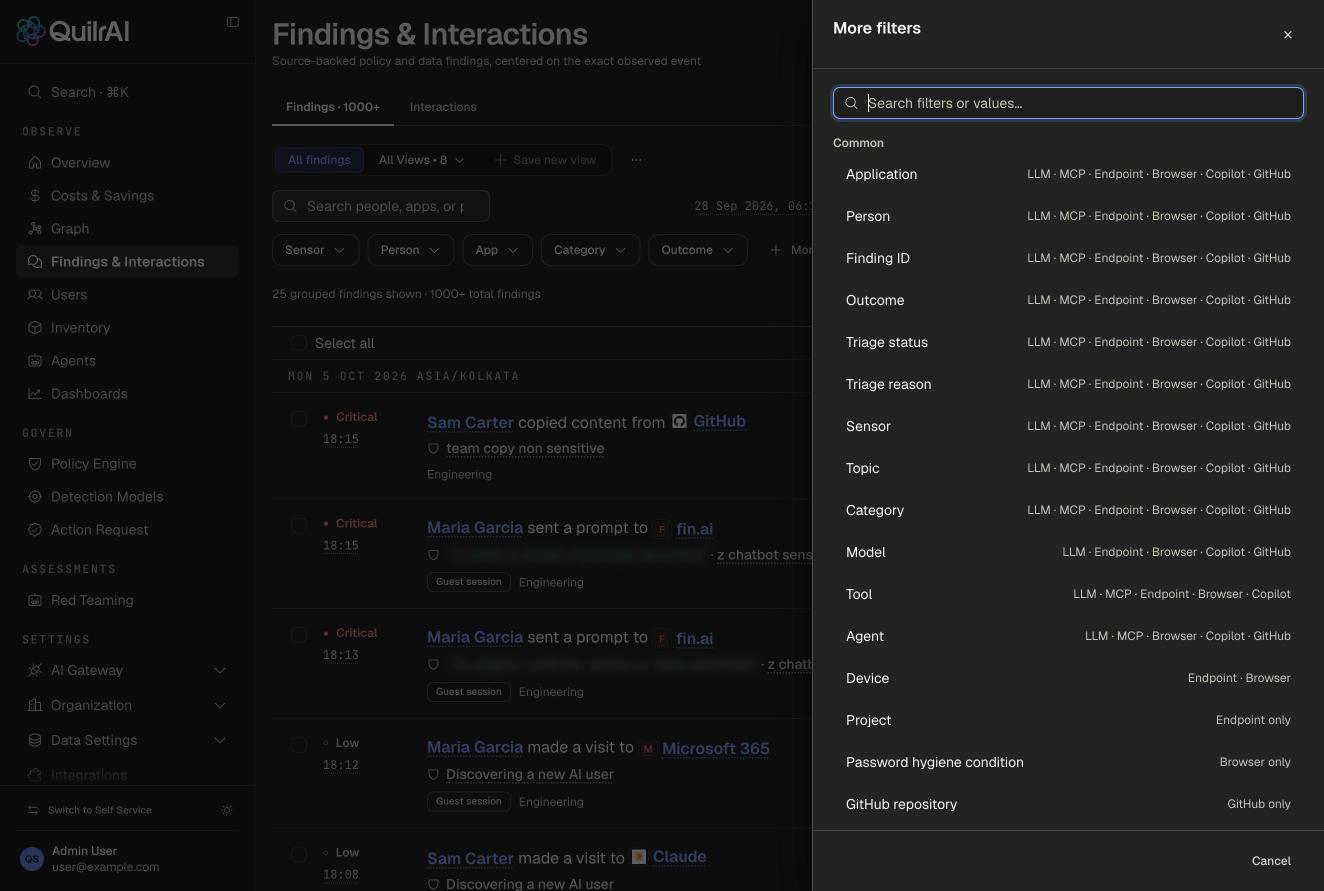The width and height of the screenshot is (1324, 891).
Task: Select the 18:13 Maria Garcia finding checkbox
Action: (x=299, y=635)
